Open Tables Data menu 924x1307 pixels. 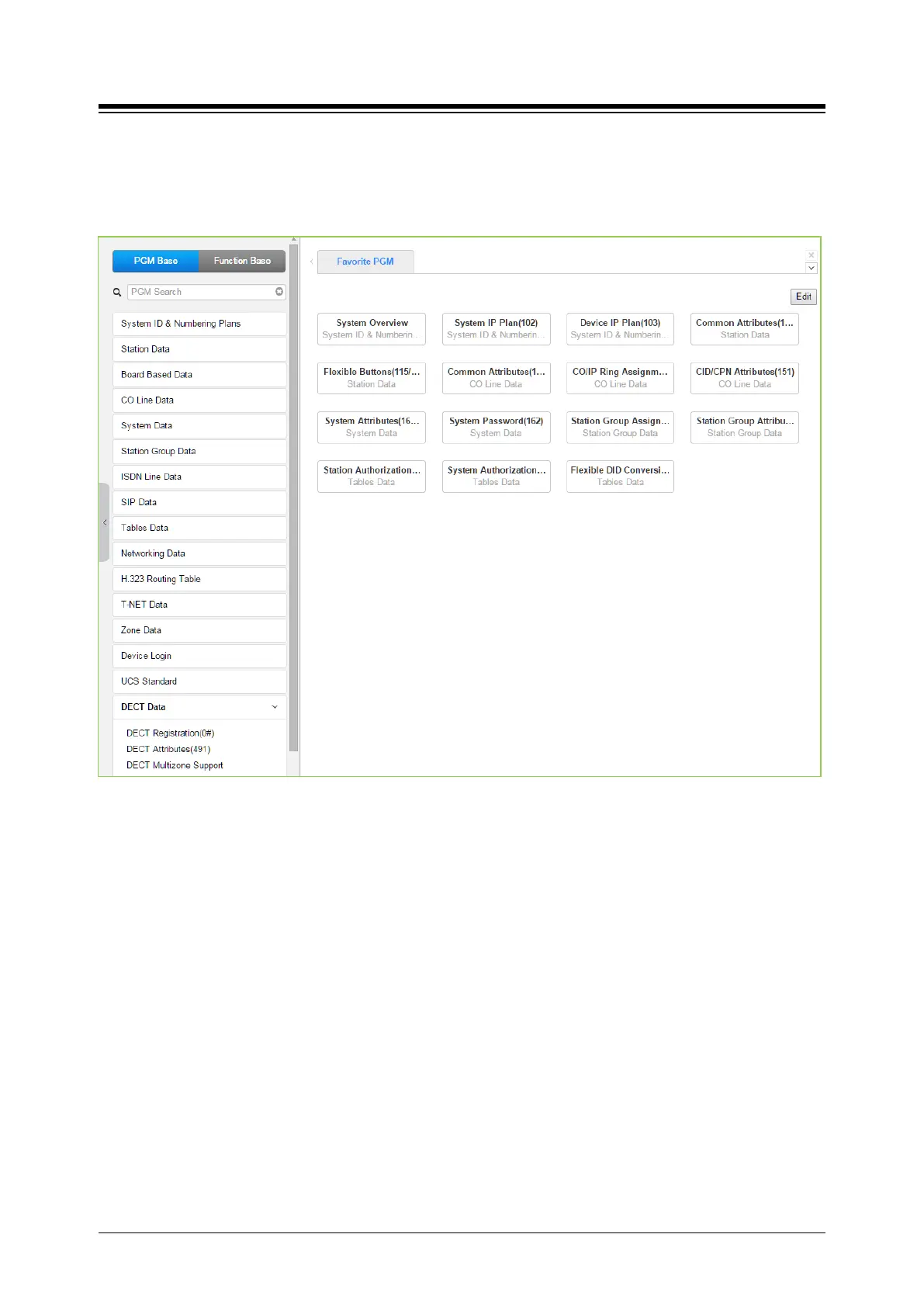point(199,528)
